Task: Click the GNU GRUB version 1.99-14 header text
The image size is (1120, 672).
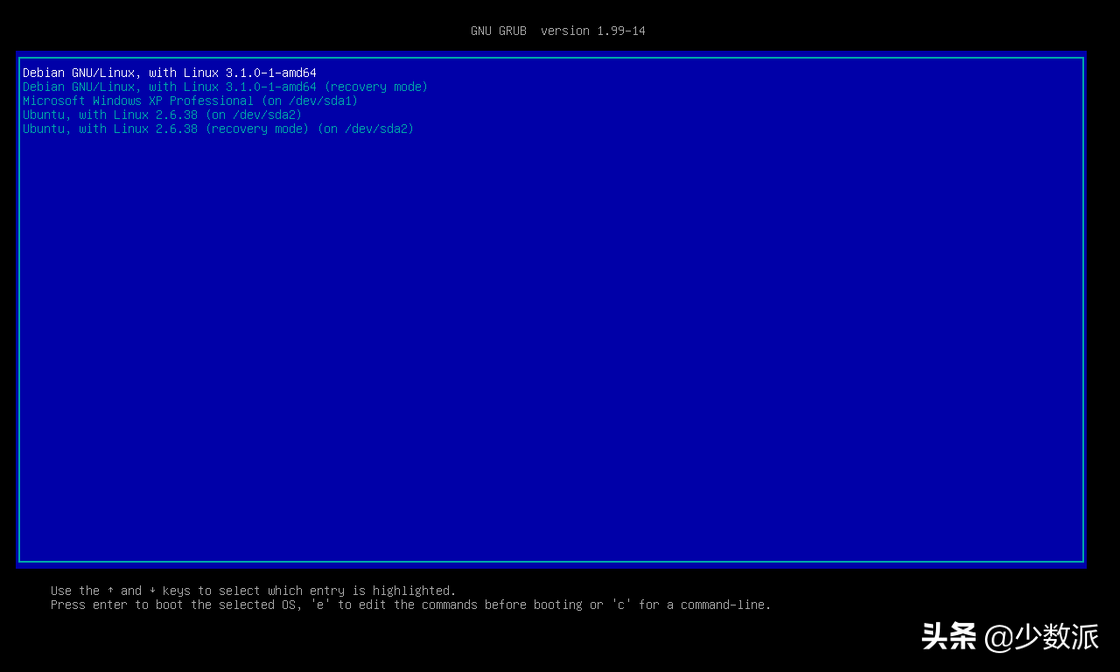Action: [x=557, y=30]
